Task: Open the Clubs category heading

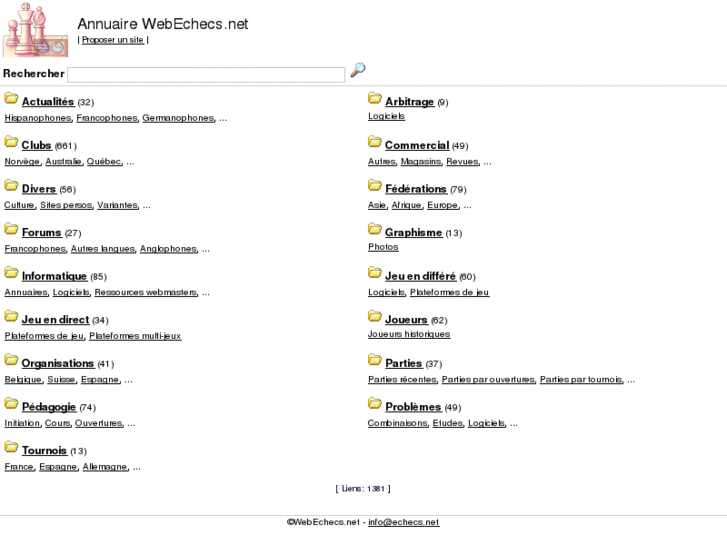Action: (x=36, y=145)
